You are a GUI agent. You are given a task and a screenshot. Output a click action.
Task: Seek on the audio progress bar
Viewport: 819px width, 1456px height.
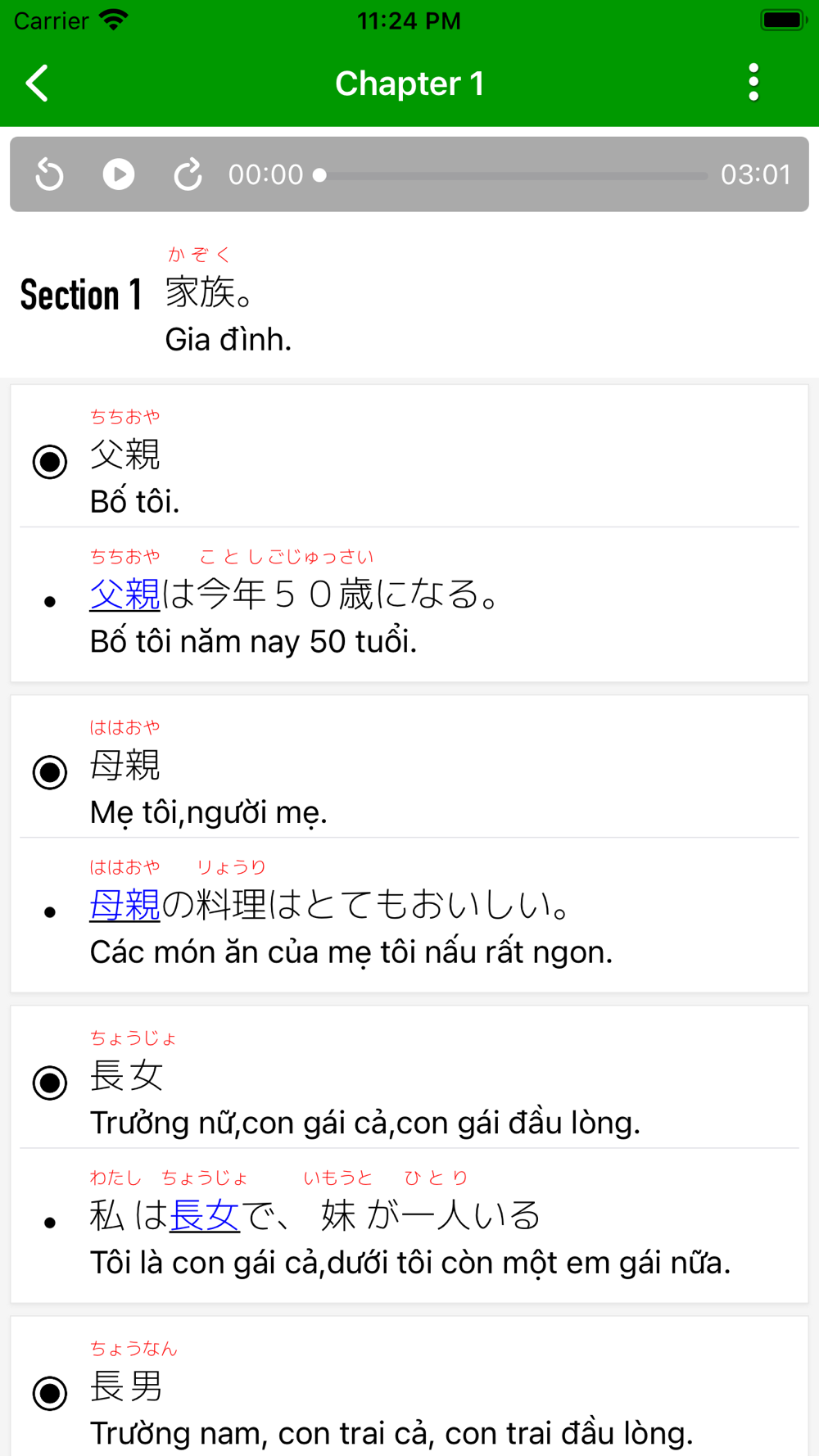512,175
